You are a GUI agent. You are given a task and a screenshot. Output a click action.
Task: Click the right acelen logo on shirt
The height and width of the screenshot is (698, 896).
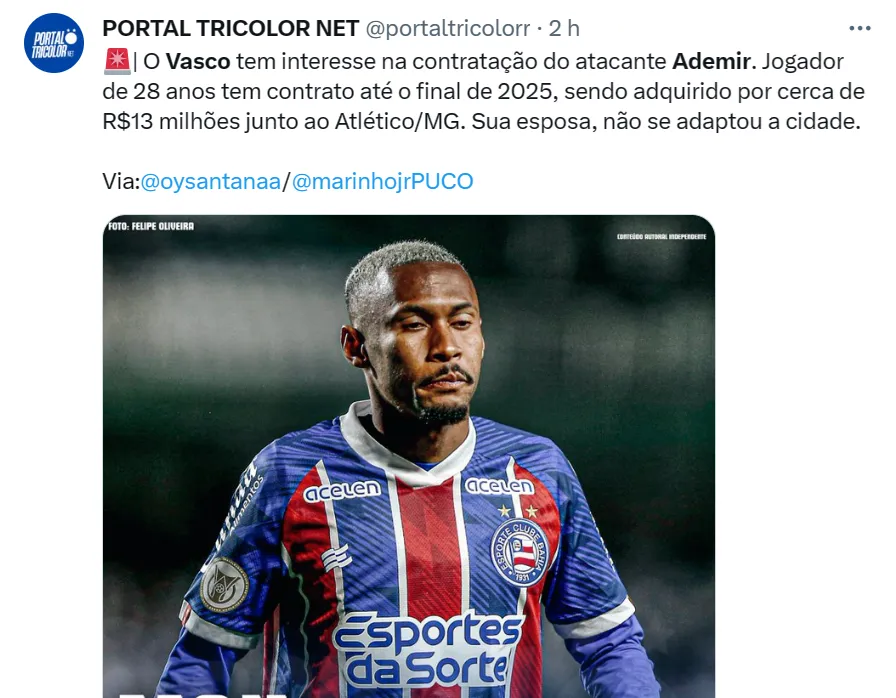499,486
